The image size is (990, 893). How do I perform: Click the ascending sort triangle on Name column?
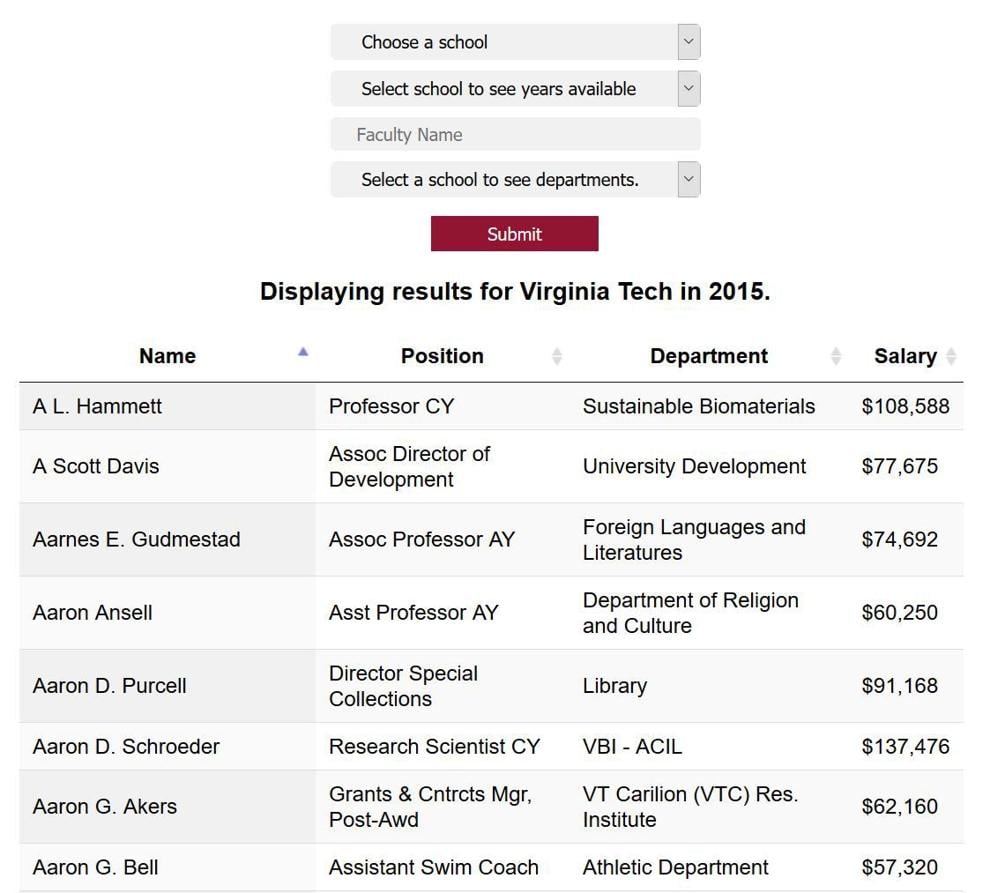(301, 350)
